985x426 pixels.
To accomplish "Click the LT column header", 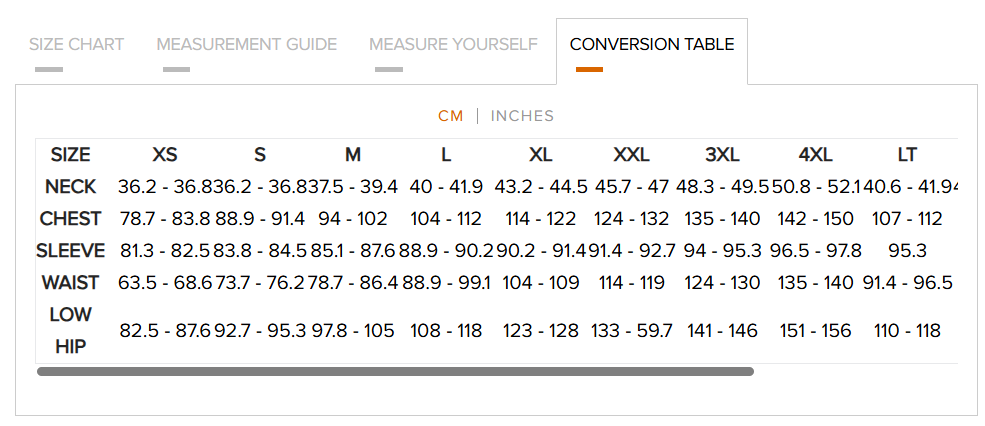I will (x=907, y=155).
